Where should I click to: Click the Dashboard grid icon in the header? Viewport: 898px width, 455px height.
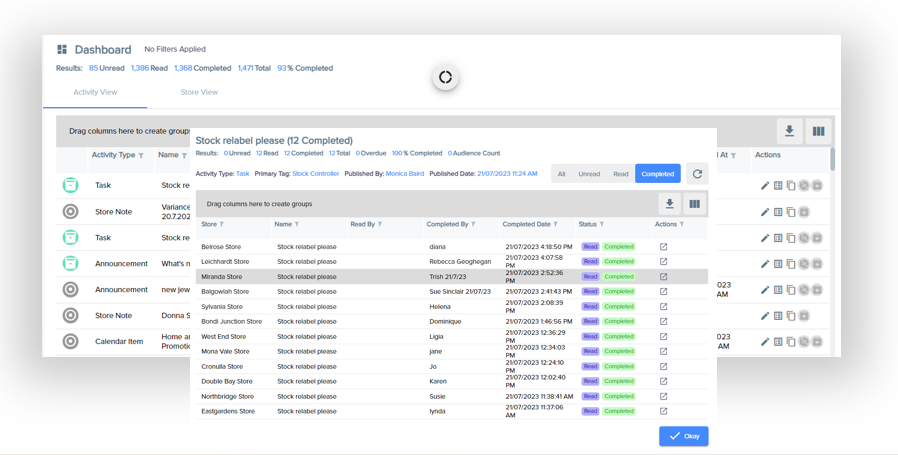point(62,49)
